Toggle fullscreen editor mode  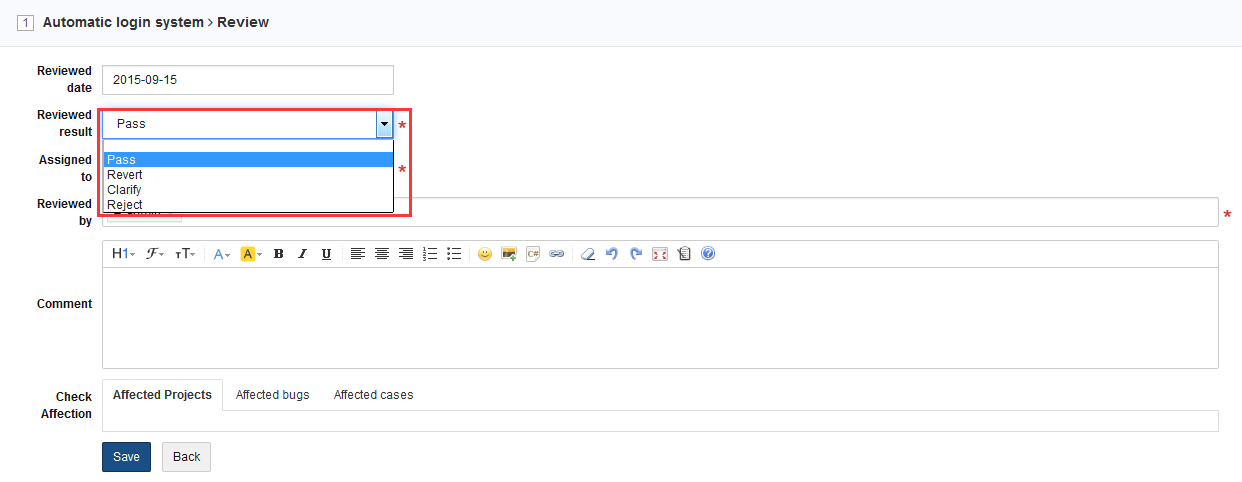[660, 254]
